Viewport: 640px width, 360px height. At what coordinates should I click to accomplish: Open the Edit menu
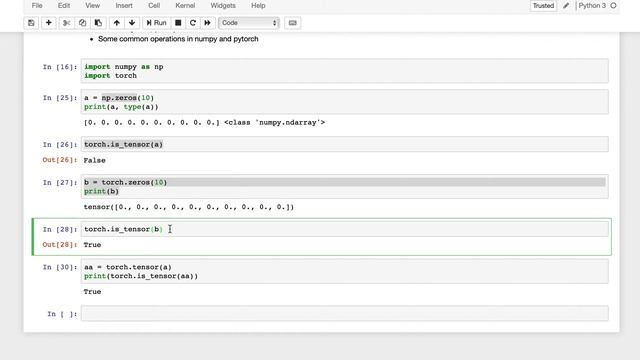click(x=64, y=6)
